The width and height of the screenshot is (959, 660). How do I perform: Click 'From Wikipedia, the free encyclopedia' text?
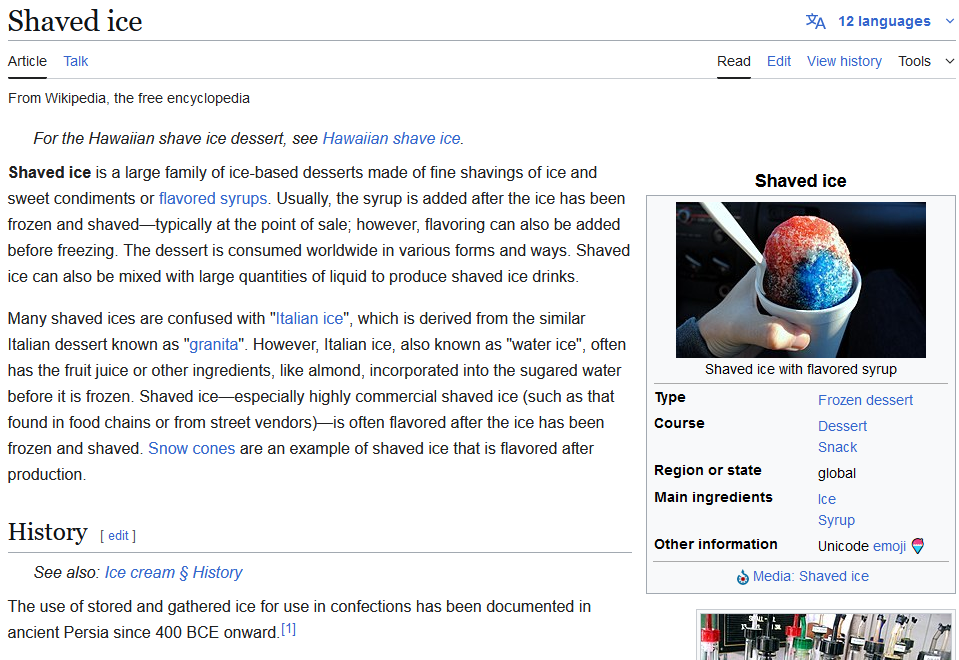point(128,98)
